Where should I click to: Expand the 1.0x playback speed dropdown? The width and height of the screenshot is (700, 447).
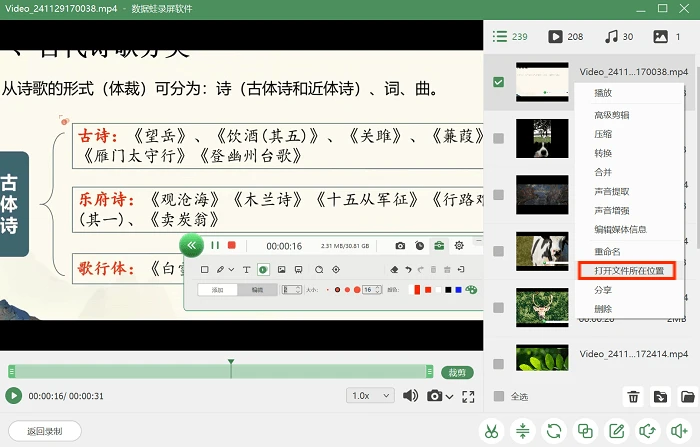click(x=371, y=396)
